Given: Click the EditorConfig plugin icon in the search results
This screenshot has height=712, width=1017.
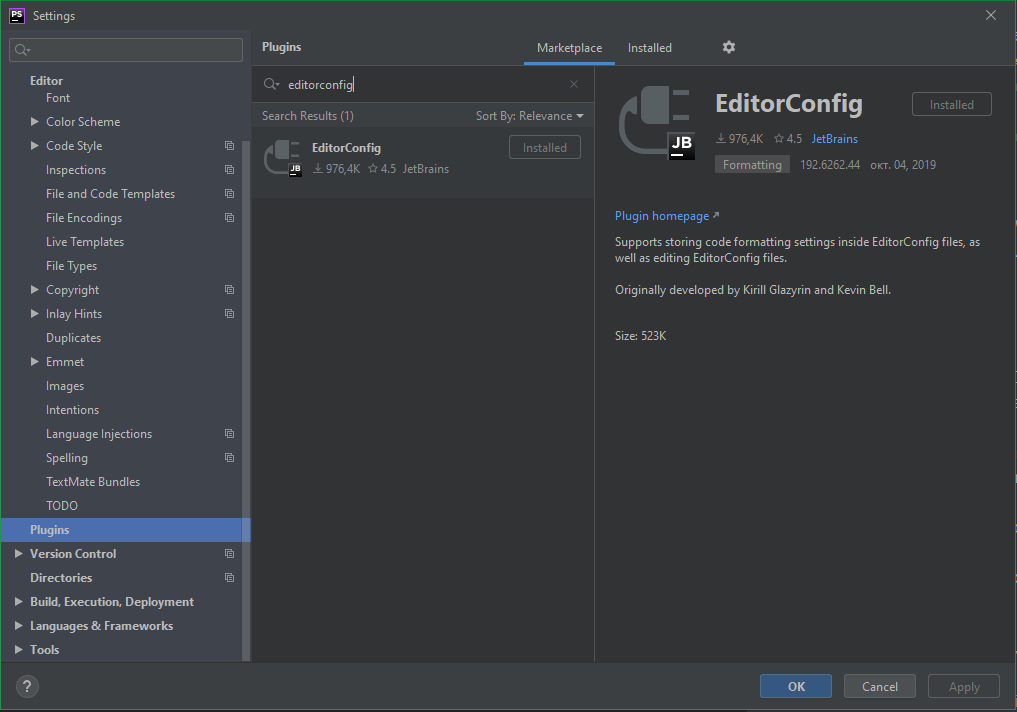Looking at the screenshot, I should coord(283,158).
